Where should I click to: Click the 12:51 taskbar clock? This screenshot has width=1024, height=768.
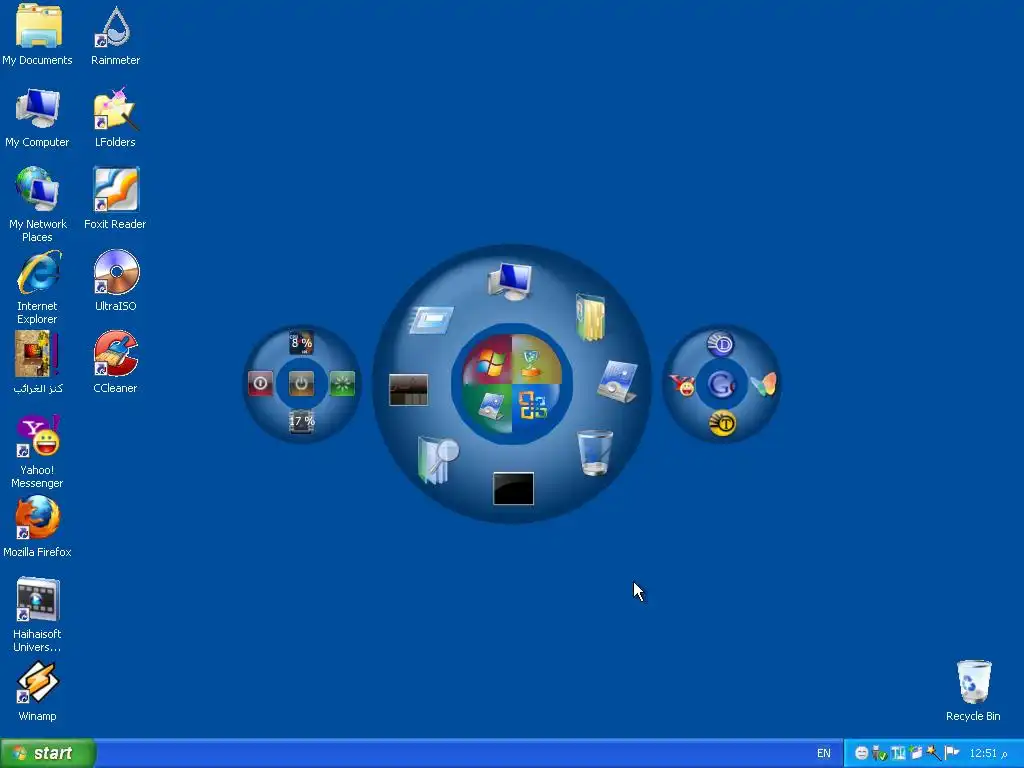(988, 754)
